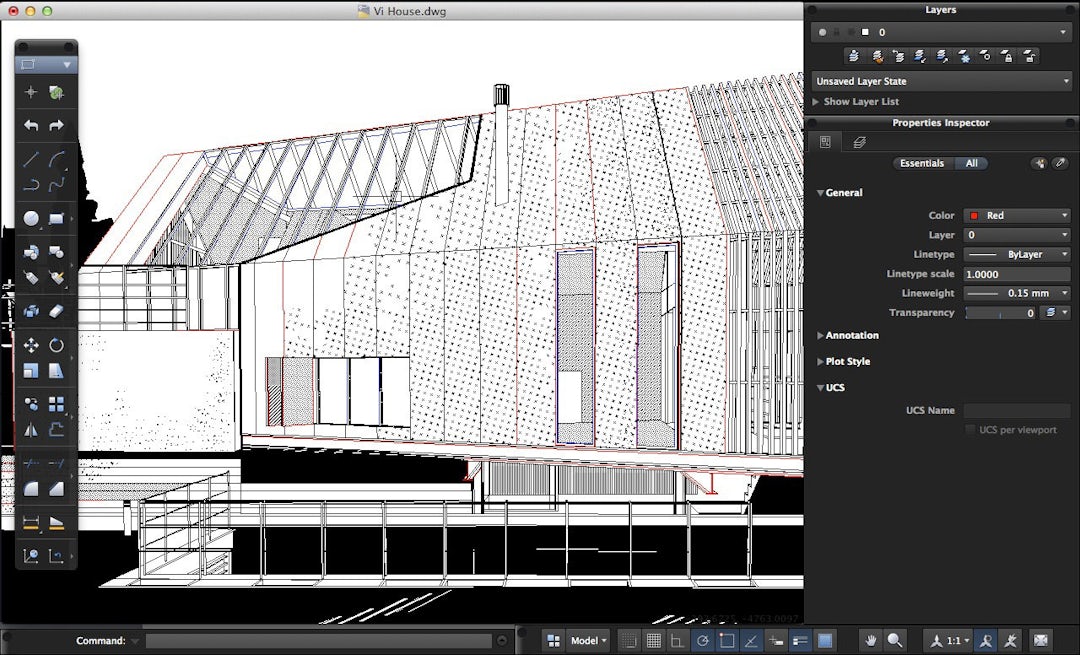The width and height of the screenshot is (1080, 655).
Task: Select the Line drawing tool
Action: [31, 158]
